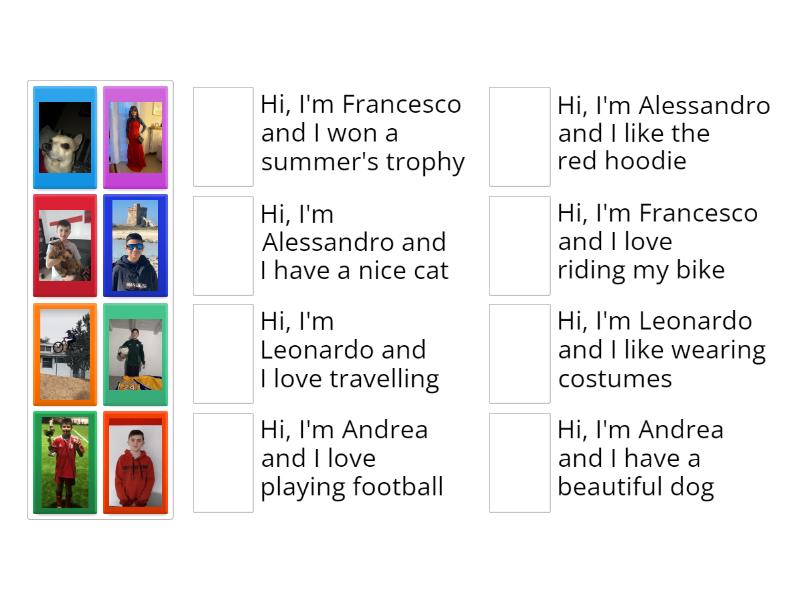Click the text "Hi, I'm Leonardo and I love travelling"

tap(349, 350)
